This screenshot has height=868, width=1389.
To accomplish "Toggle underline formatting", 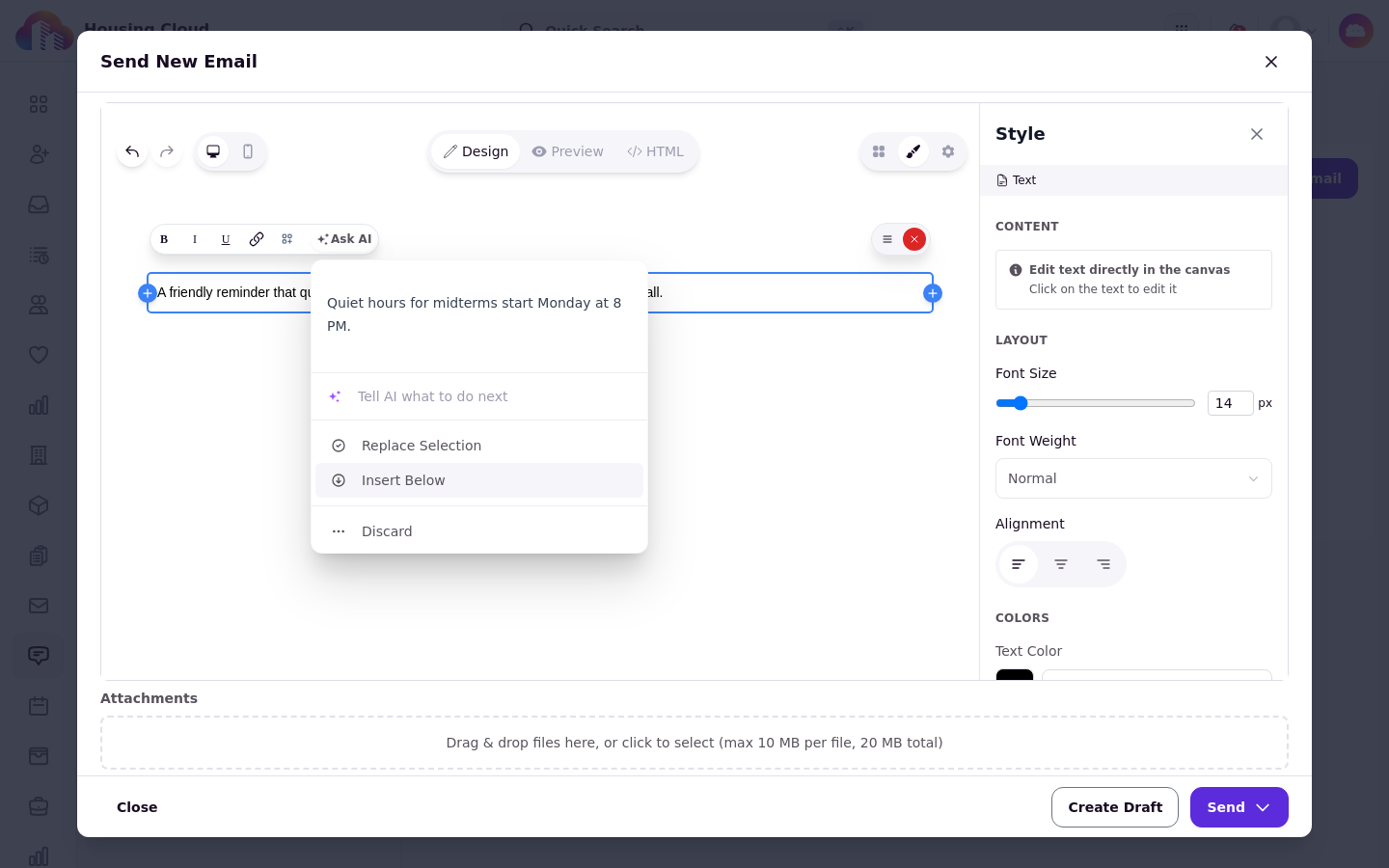I will tap(226, 239).
